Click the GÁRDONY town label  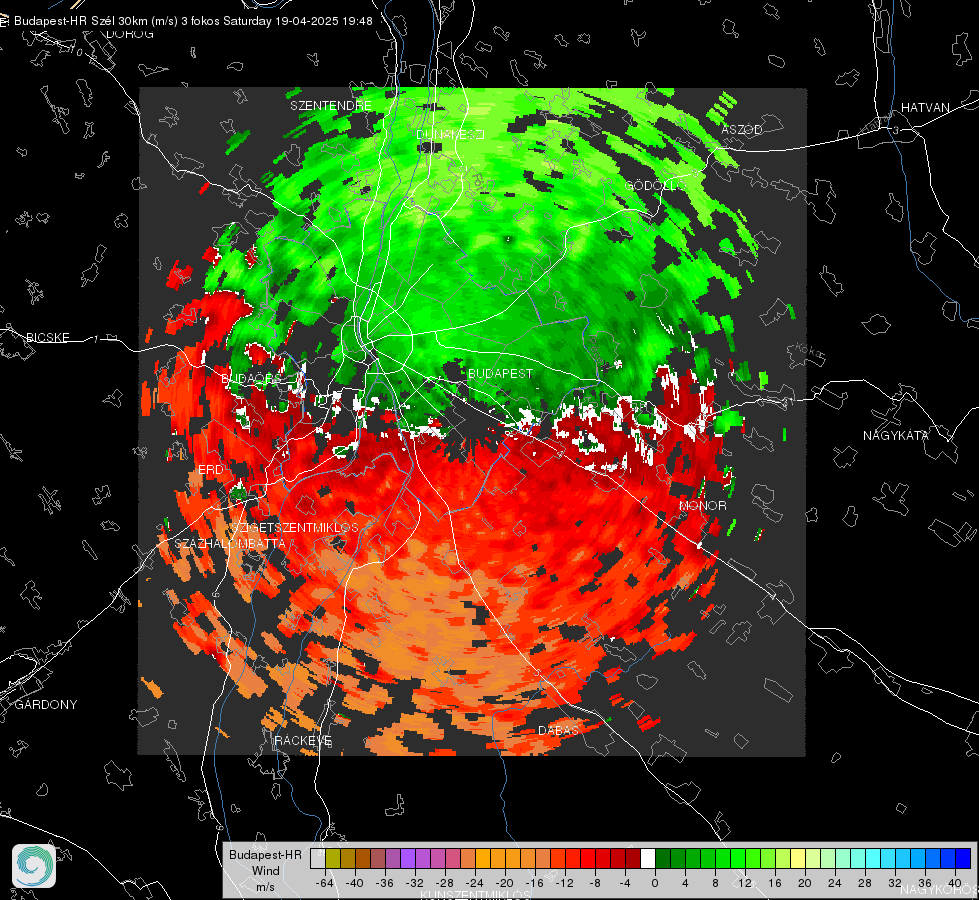pos(46,705)
